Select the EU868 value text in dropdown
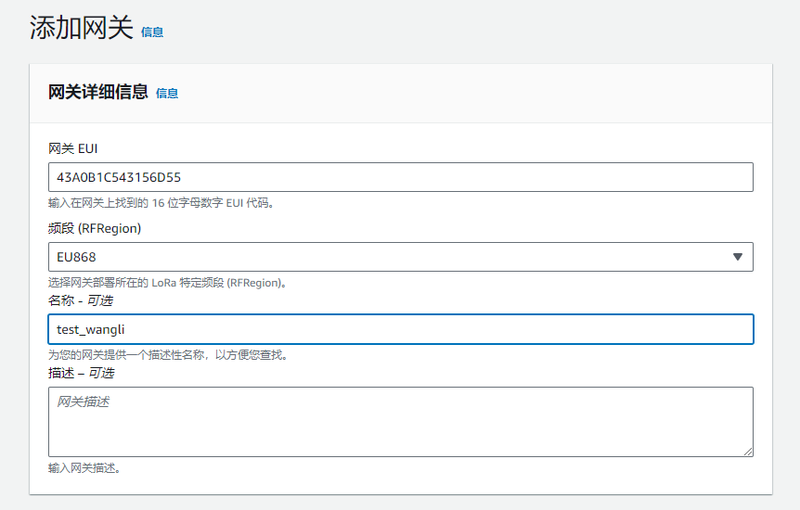Image resolution: width=800 pixels, height=510 pixels. tap(76, 257)
